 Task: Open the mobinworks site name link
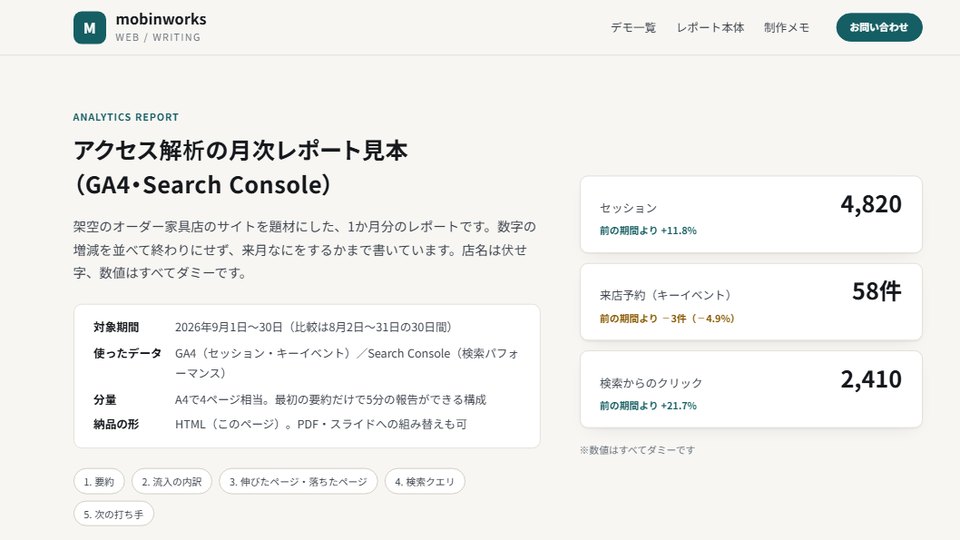click(x=161, y=20)
